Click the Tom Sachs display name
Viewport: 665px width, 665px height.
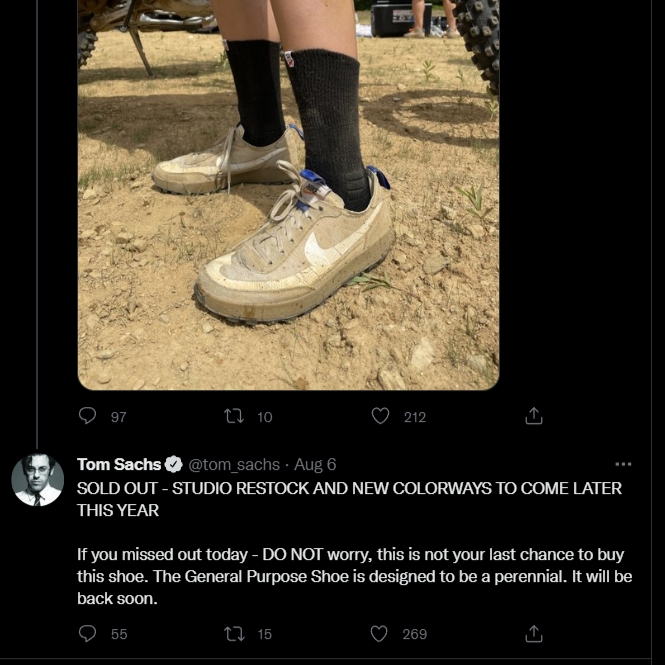click(119, 464)
